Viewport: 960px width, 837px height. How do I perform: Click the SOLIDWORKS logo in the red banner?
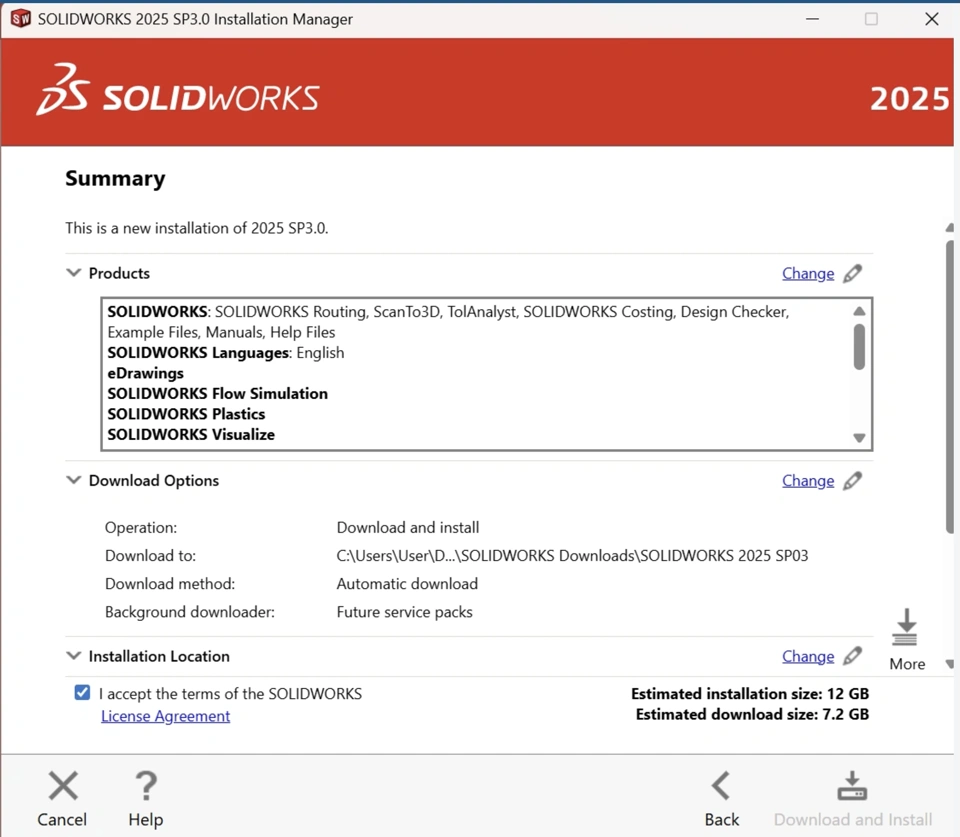(x=178, y=90)
